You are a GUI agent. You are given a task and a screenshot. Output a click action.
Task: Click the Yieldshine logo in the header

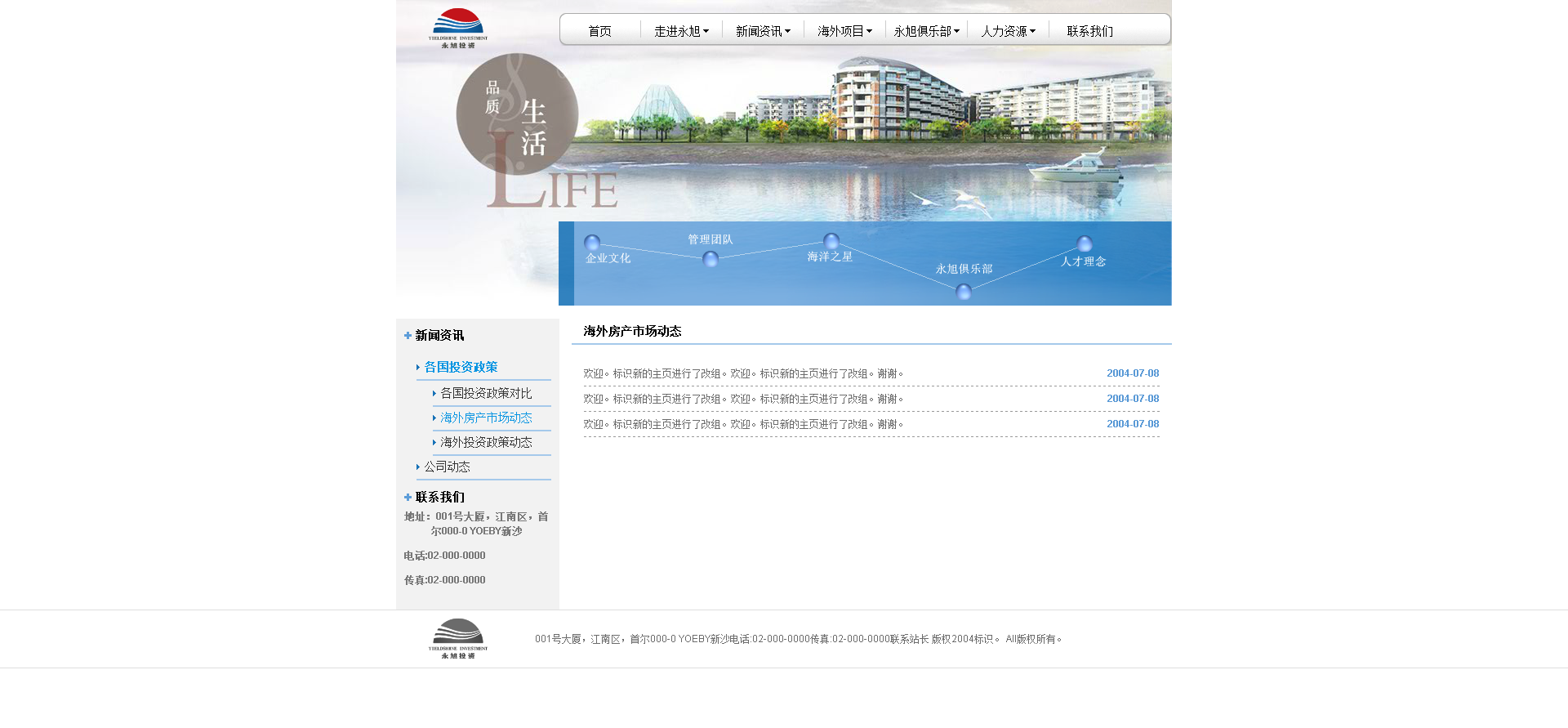(x=457, y=27)
